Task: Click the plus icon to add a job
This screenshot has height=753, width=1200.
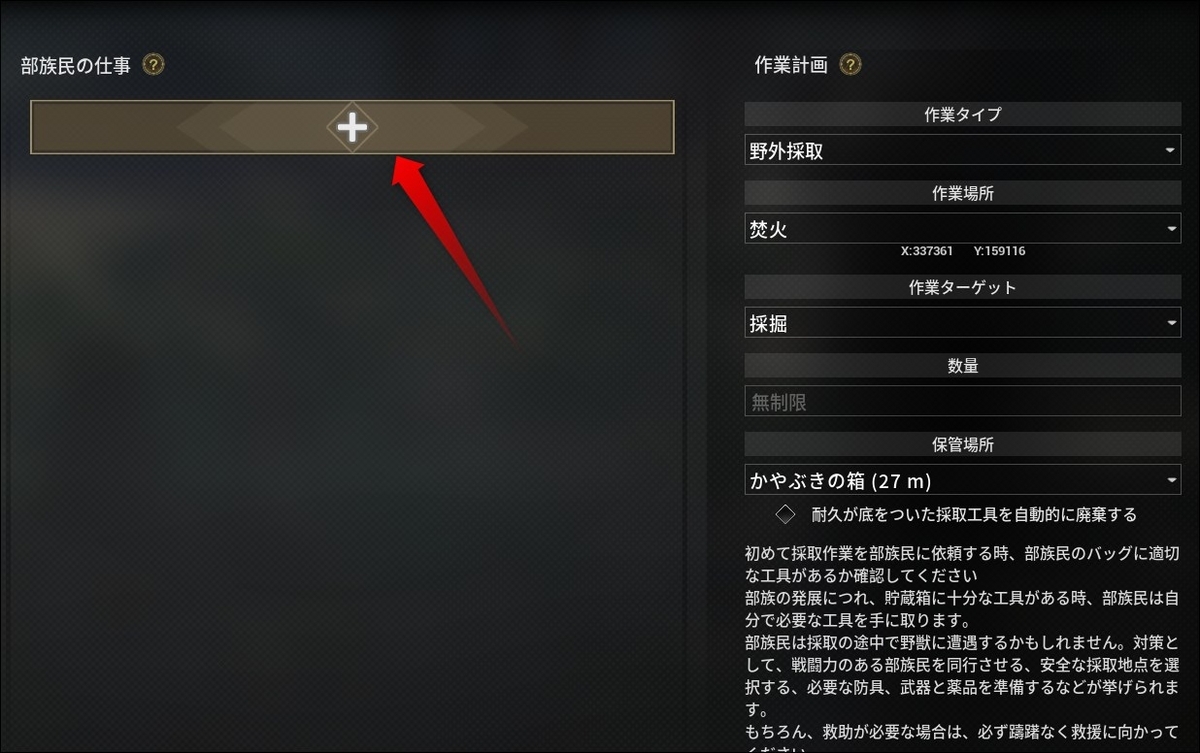Action: (352, 127)
